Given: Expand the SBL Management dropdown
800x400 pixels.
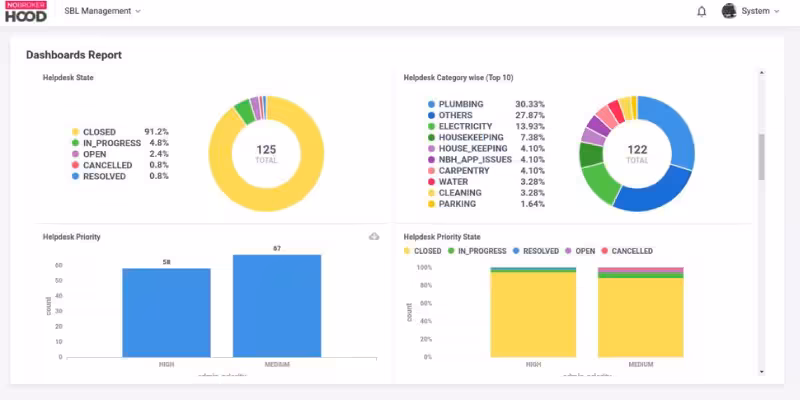Looking at the screenshot, I should (103, 11).
